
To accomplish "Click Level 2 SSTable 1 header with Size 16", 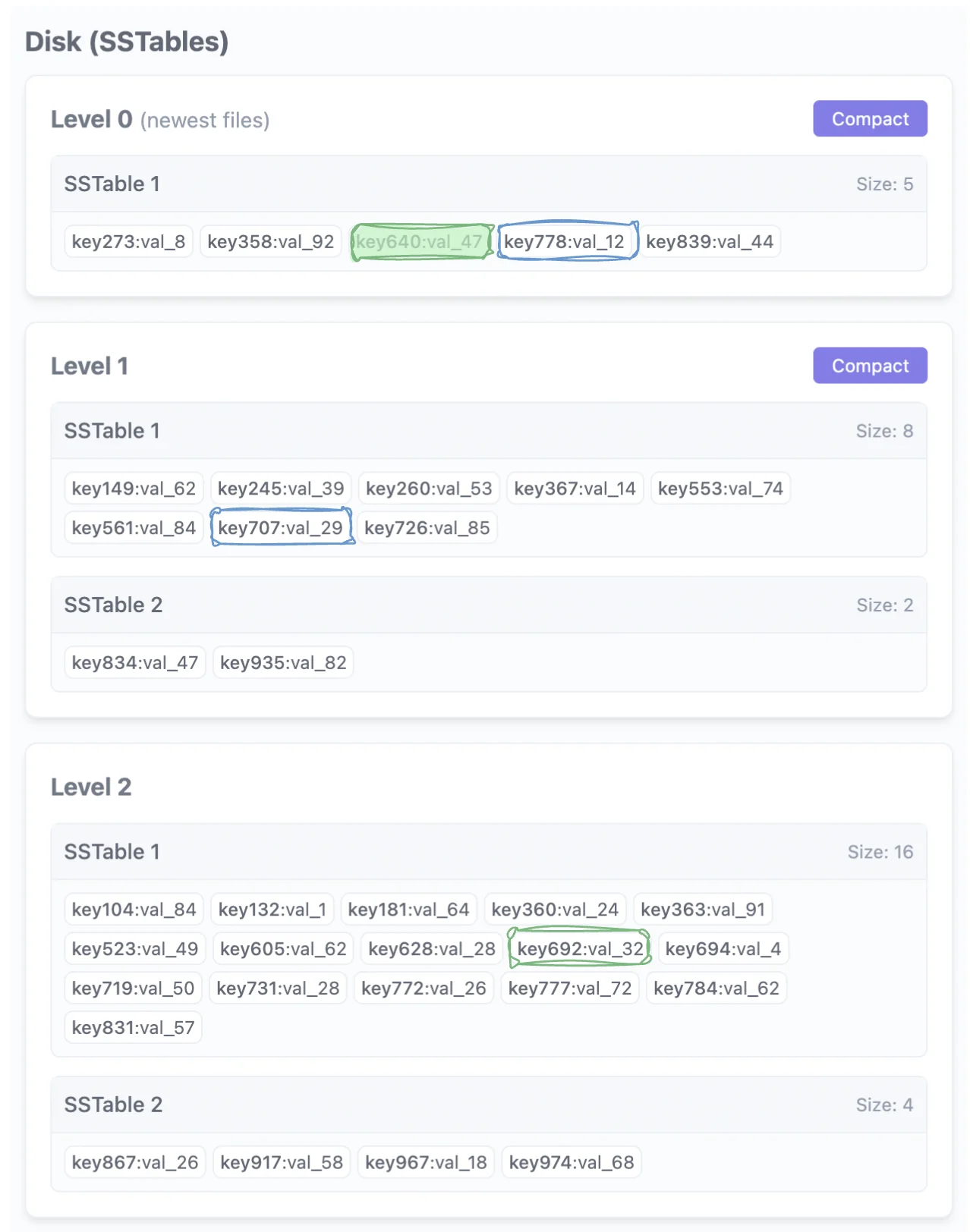I will [488, 852].
